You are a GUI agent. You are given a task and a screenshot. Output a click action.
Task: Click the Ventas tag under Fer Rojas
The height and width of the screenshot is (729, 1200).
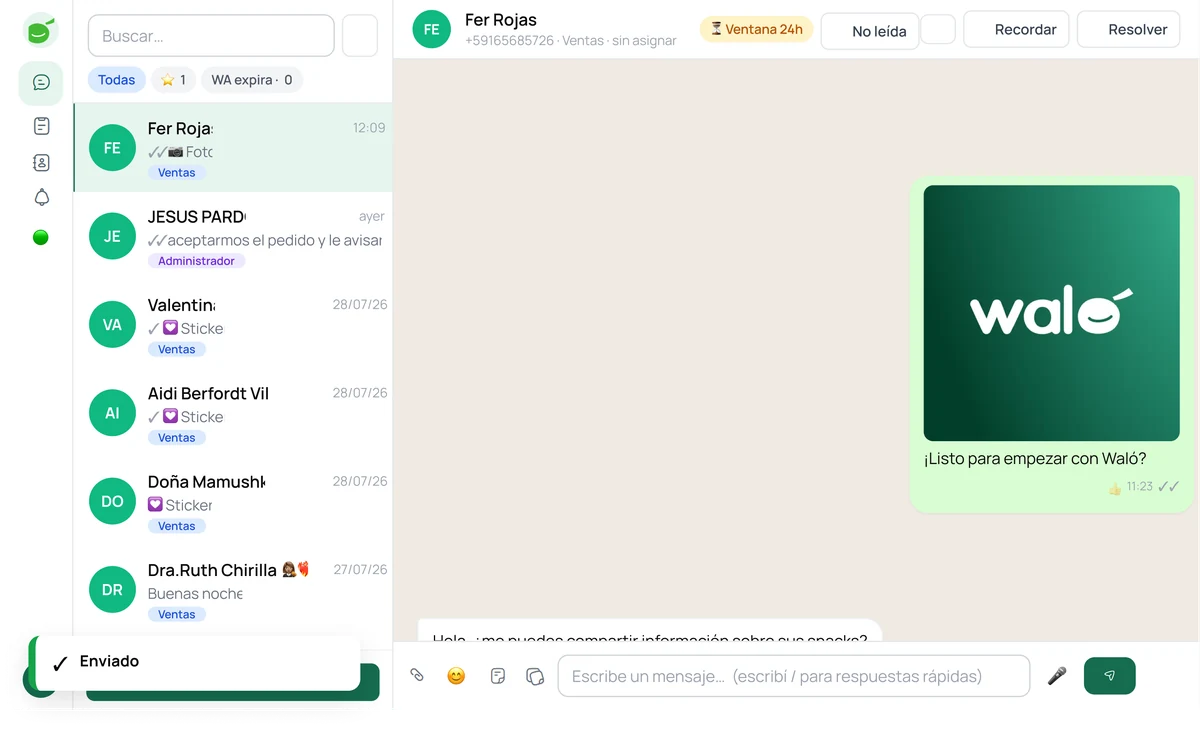pos(177,173)
